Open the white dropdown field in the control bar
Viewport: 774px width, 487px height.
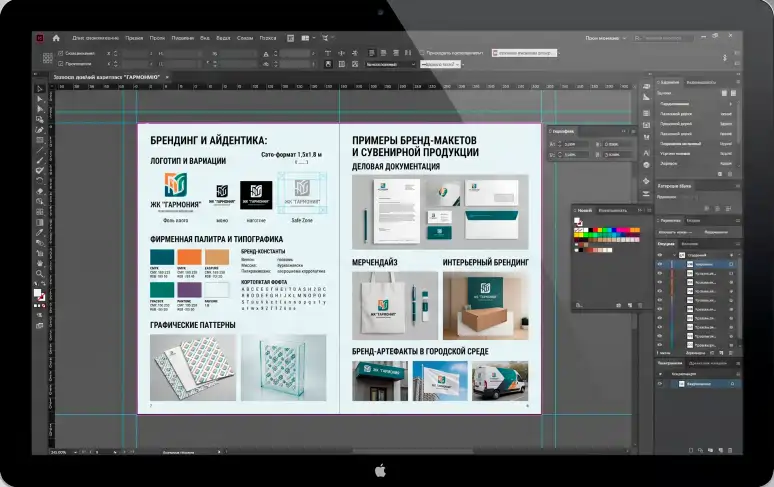[440, 64]
